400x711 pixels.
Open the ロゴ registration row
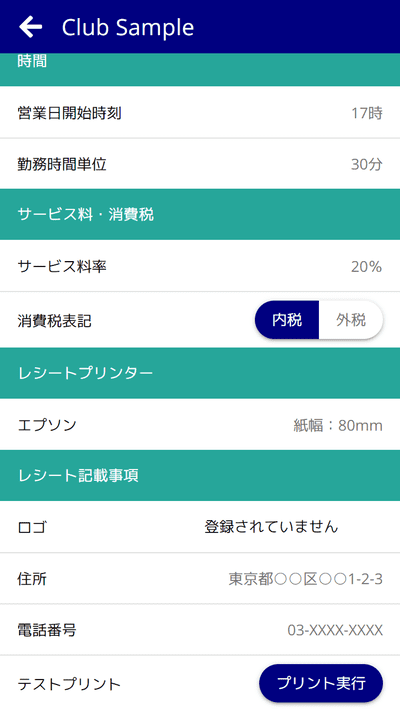coord(200,527)
